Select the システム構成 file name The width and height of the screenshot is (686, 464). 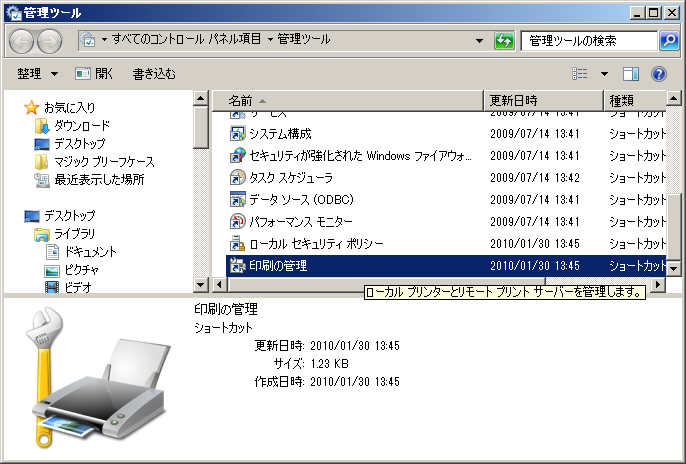pyautogui.click(x=280, y=134)
